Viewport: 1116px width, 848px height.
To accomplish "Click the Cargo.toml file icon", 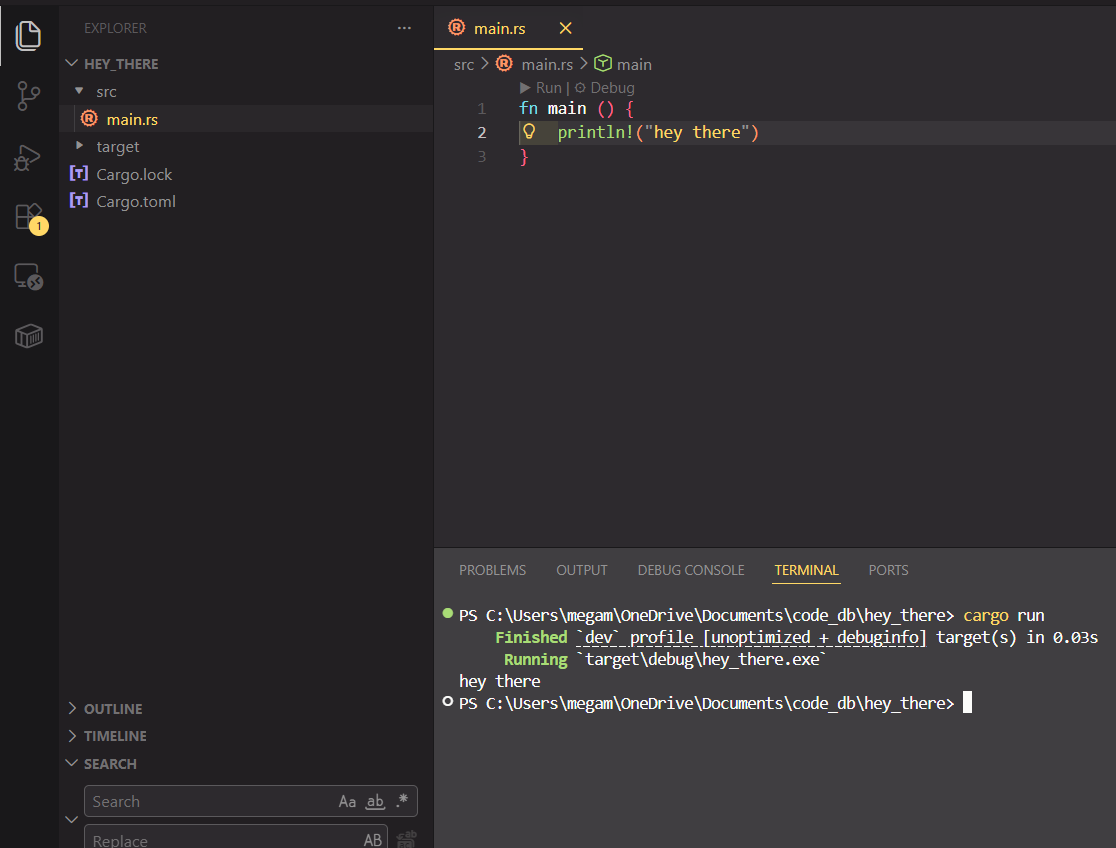I will (78, 200).
